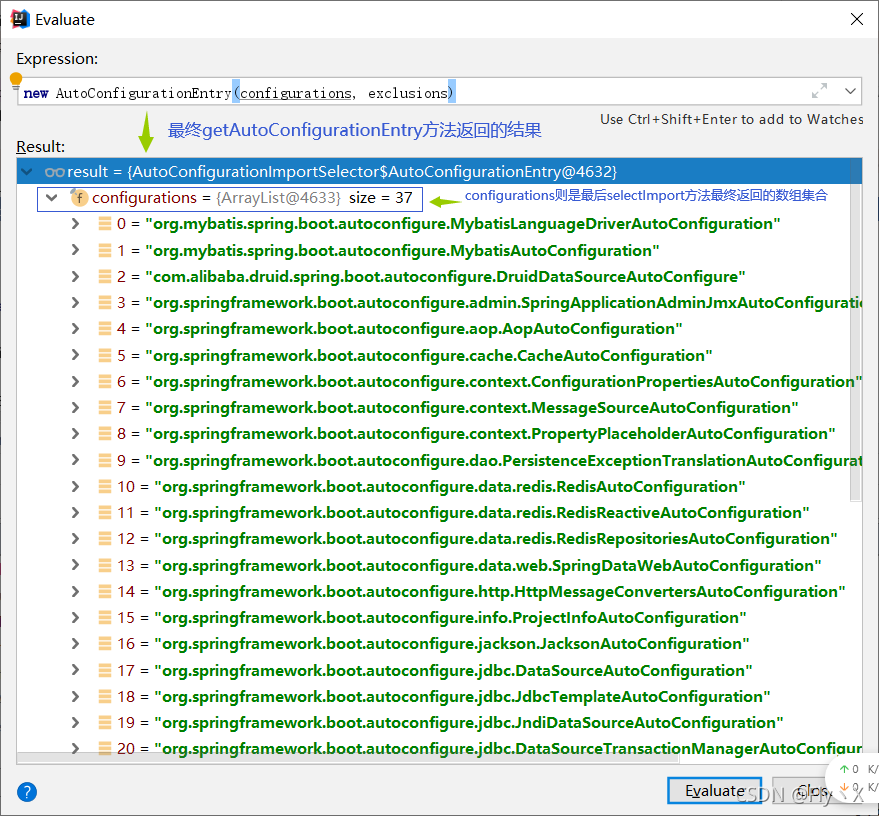The width and height of the screenshot is (879, 816).
Task: Select row 20 DataSourceTransactionManagerAutoConfiguration
Action: (439, 748)
